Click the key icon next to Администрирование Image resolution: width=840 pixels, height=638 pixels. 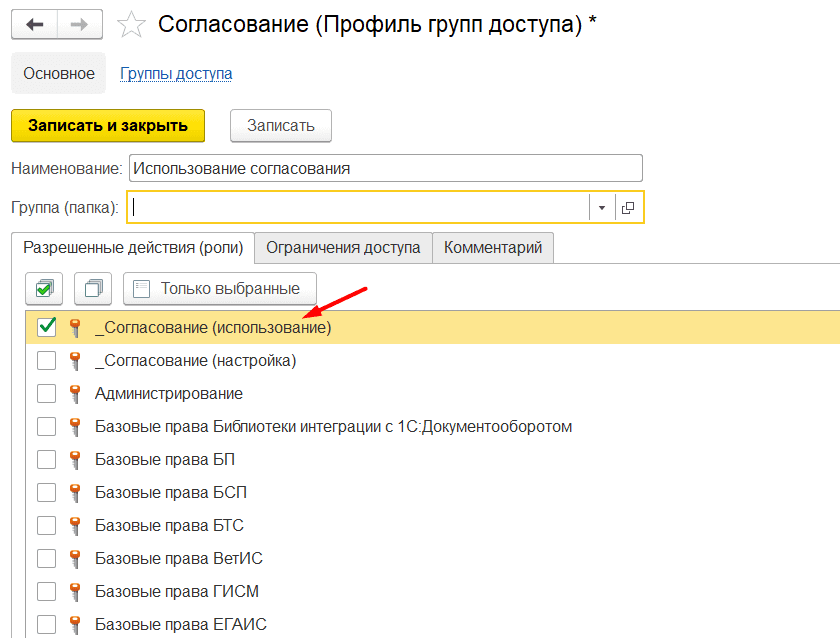75,394
